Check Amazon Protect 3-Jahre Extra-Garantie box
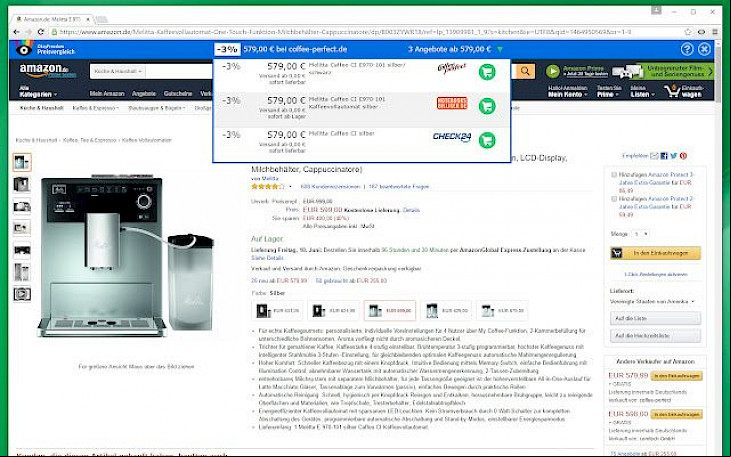 [614, 175]
